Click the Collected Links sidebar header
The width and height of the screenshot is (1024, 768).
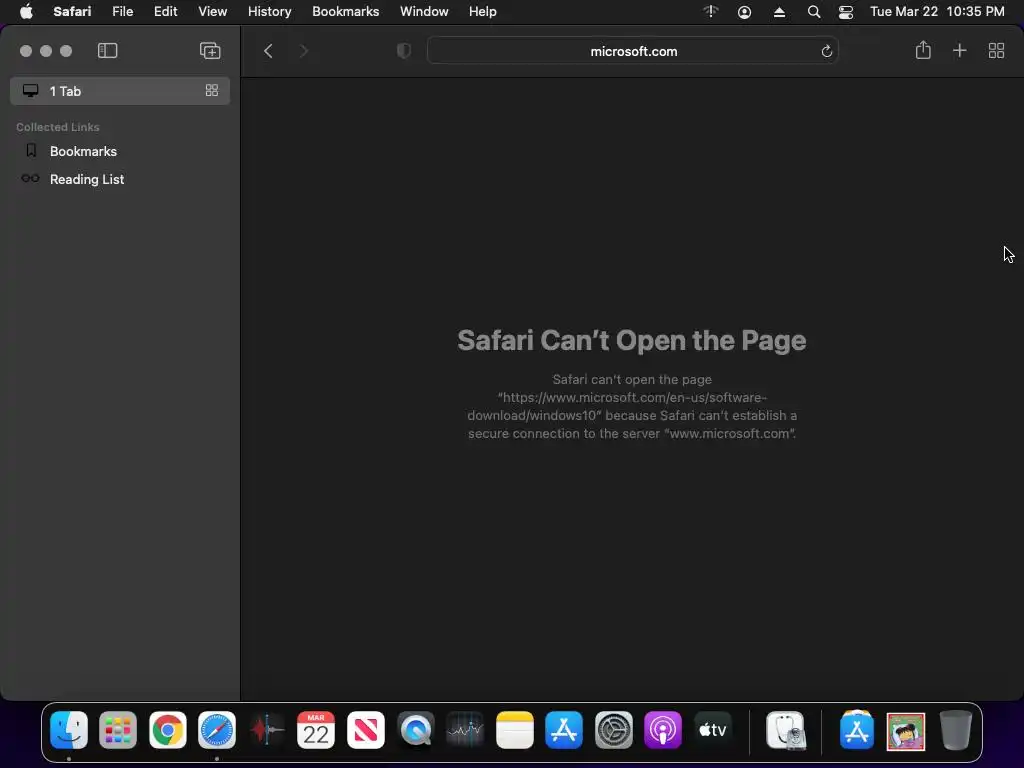57,127
